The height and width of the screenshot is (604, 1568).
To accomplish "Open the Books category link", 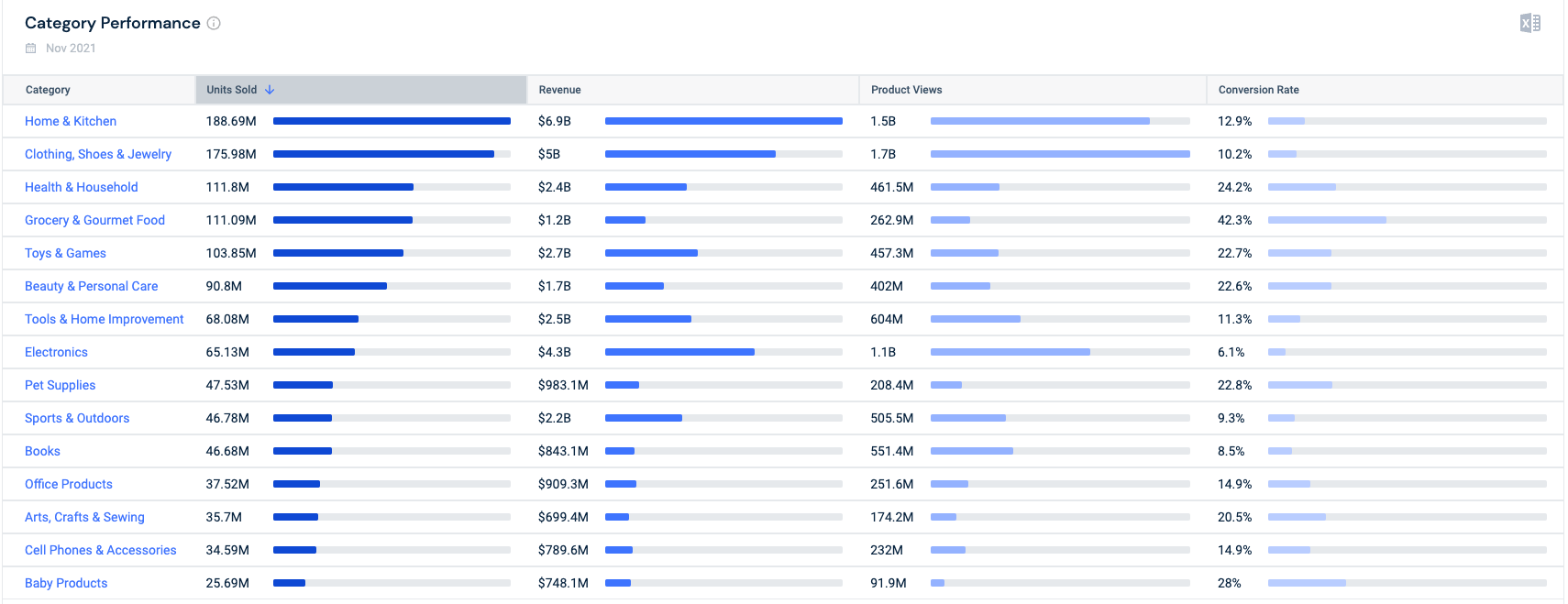I will tap(42, 451).
